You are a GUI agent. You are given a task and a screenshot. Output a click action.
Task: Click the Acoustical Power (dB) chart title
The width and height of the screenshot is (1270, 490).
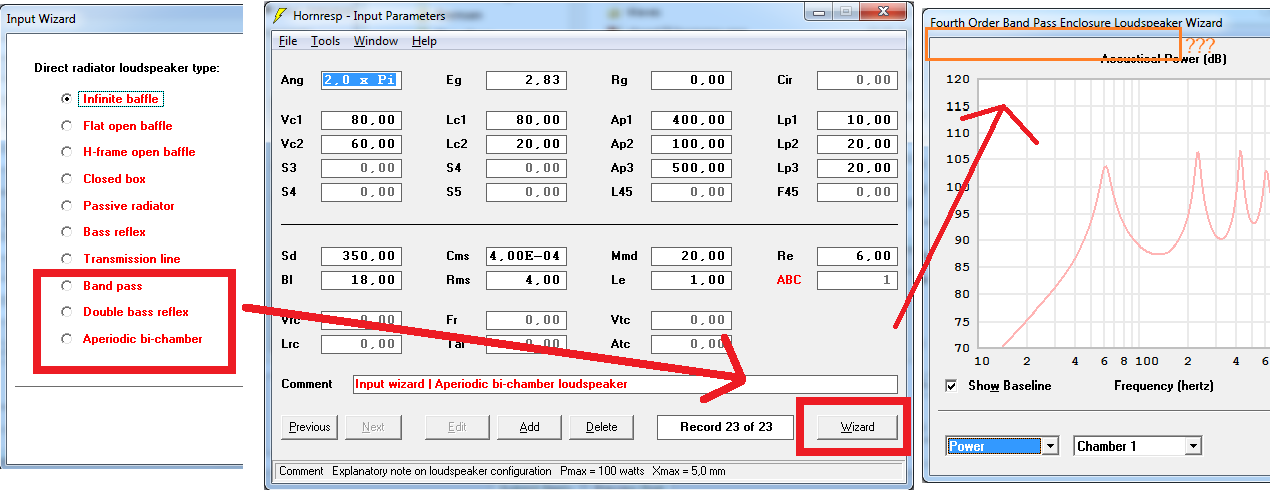point(1163,59)
